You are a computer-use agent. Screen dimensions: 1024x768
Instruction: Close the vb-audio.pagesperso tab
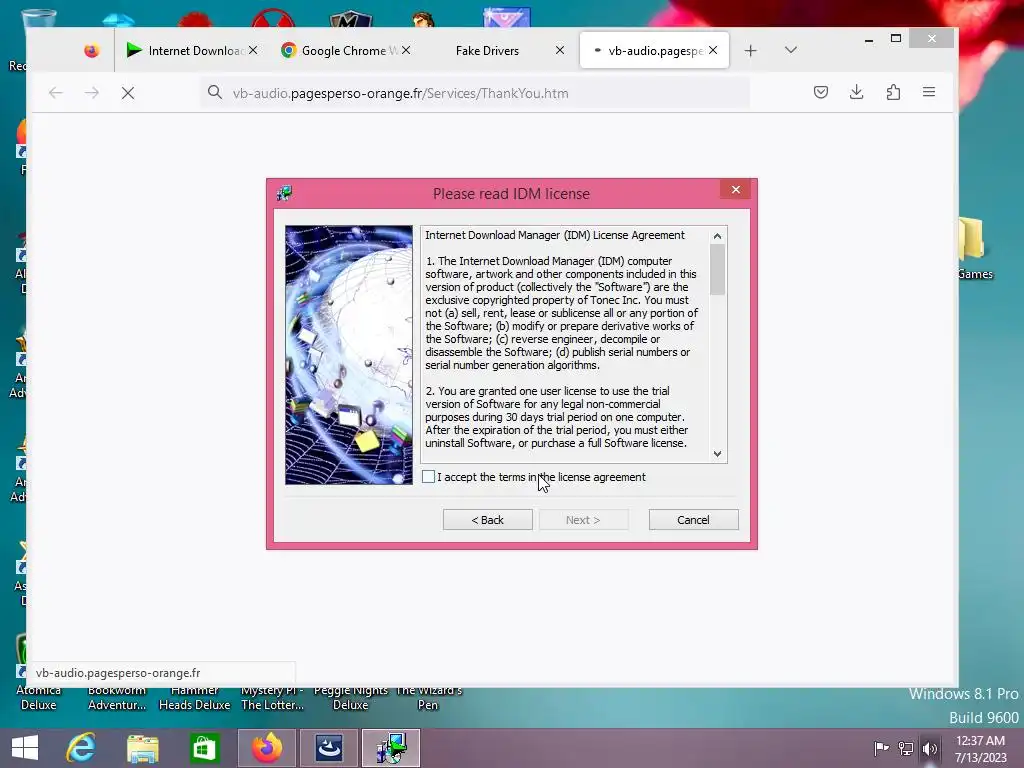(713, 50)
